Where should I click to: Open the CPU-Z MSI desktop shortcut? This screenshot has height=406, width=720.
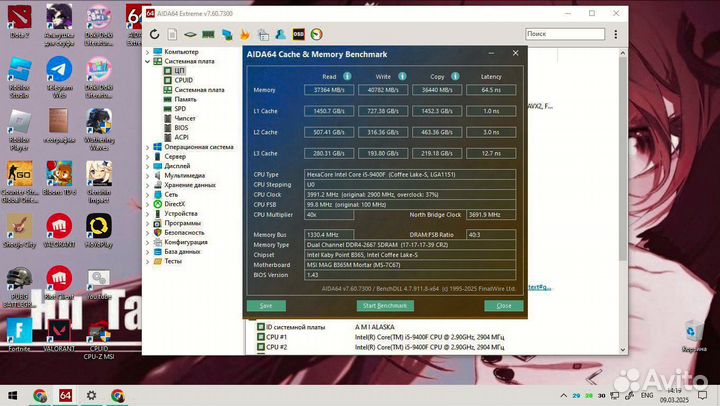(x=98, y=333)
